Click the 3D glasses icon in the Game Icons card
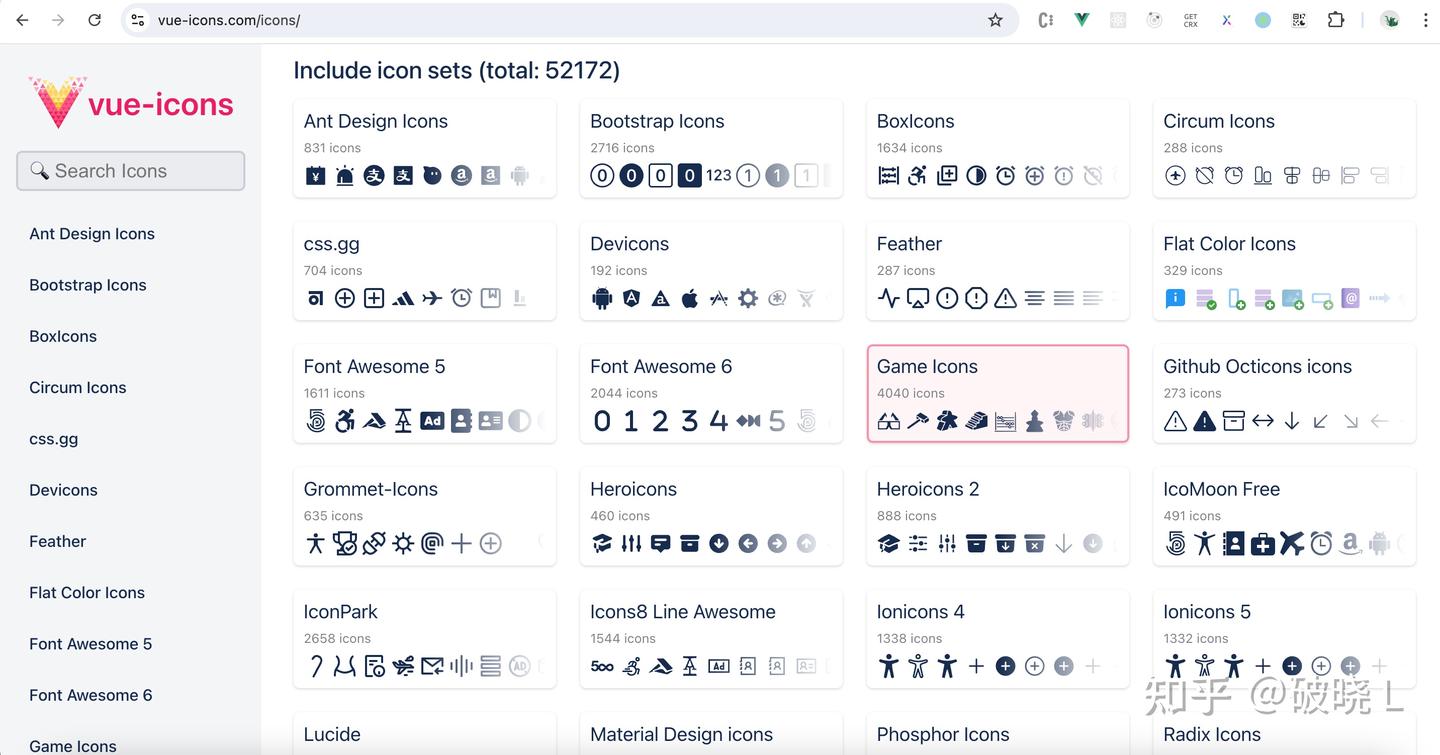Screen dimensions: 1440x755 point(888,421)
